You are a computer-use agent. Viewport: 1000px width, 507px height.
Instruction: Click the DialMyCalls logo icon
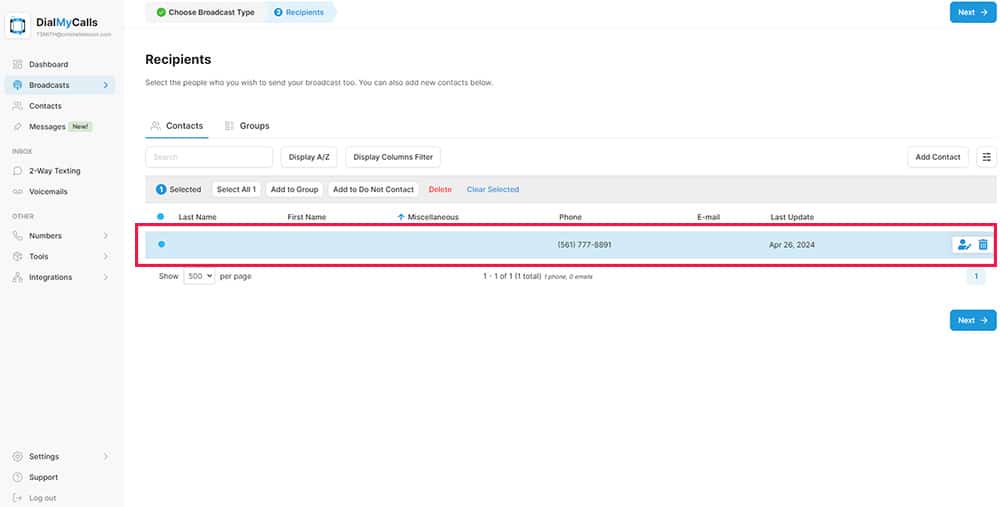tap(18, 28)
